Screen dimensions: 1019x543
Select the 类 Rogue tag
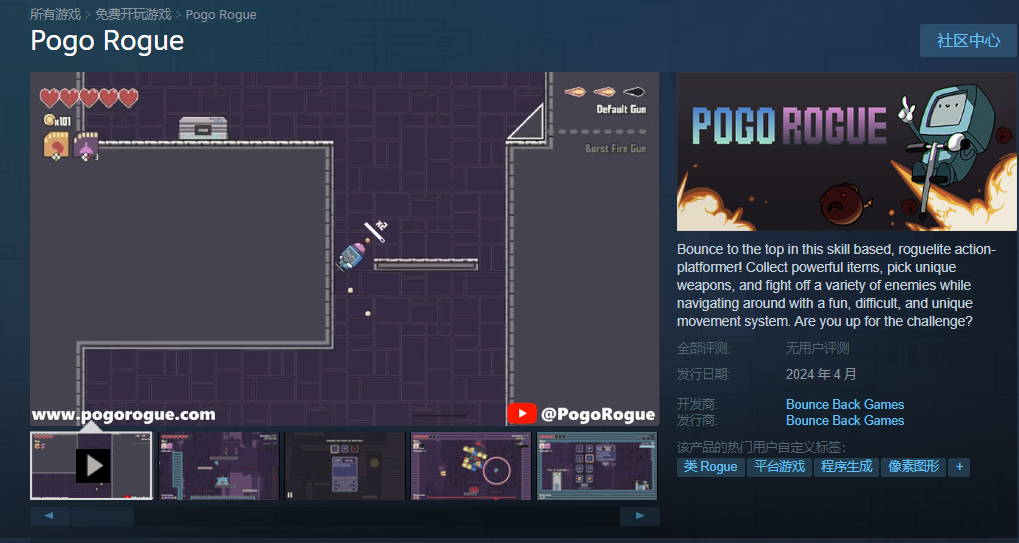pyautogui.click(x=710, y=467)
